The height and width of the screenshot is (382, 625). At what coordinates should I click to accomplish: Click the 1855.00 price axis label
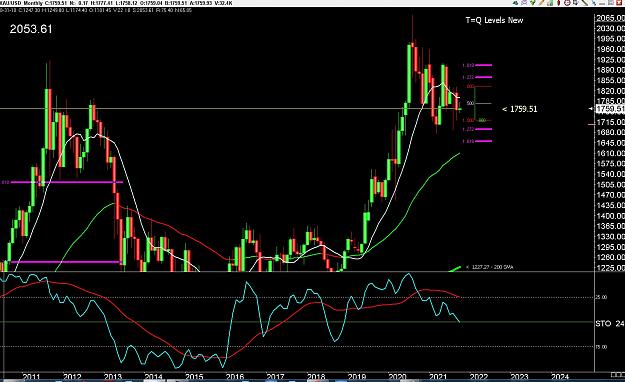[x=610, y=81]
